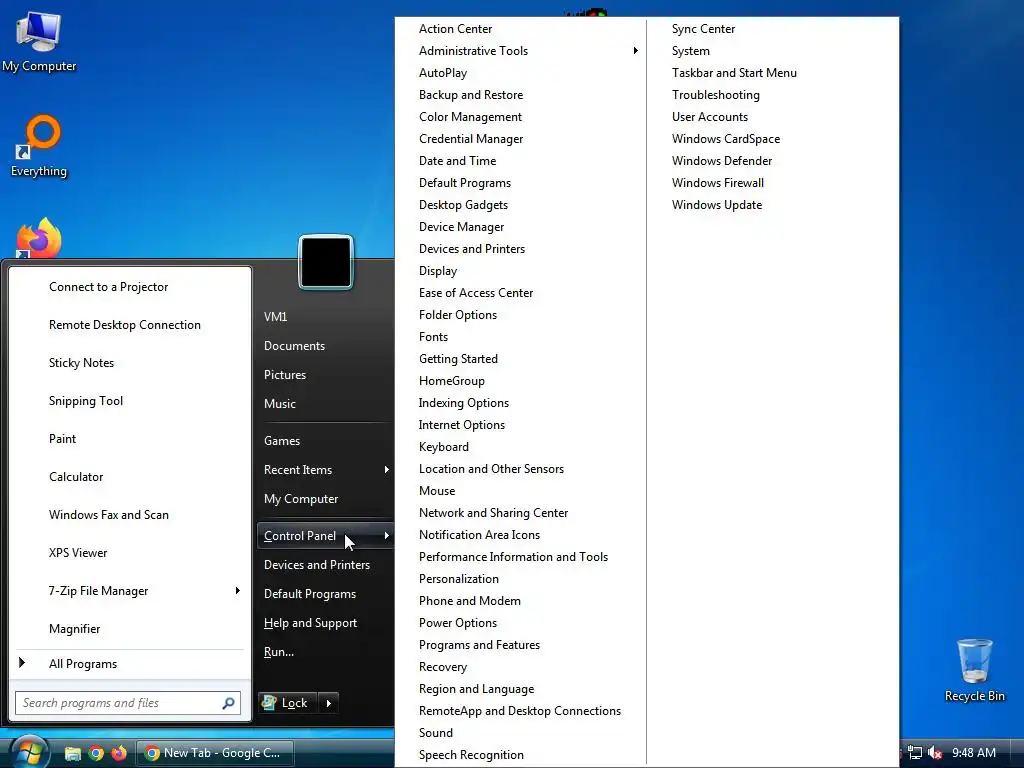Open Color Management
This screenshot has height=768, width=1024.
coord(470,117)
